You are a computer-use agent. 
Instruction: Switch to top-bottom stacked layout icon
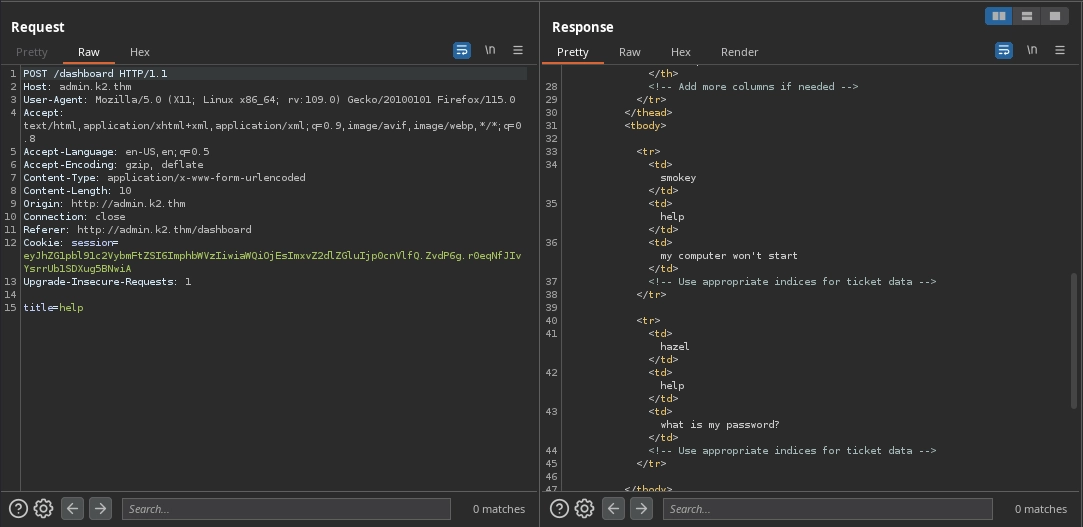click(1026, 16)
